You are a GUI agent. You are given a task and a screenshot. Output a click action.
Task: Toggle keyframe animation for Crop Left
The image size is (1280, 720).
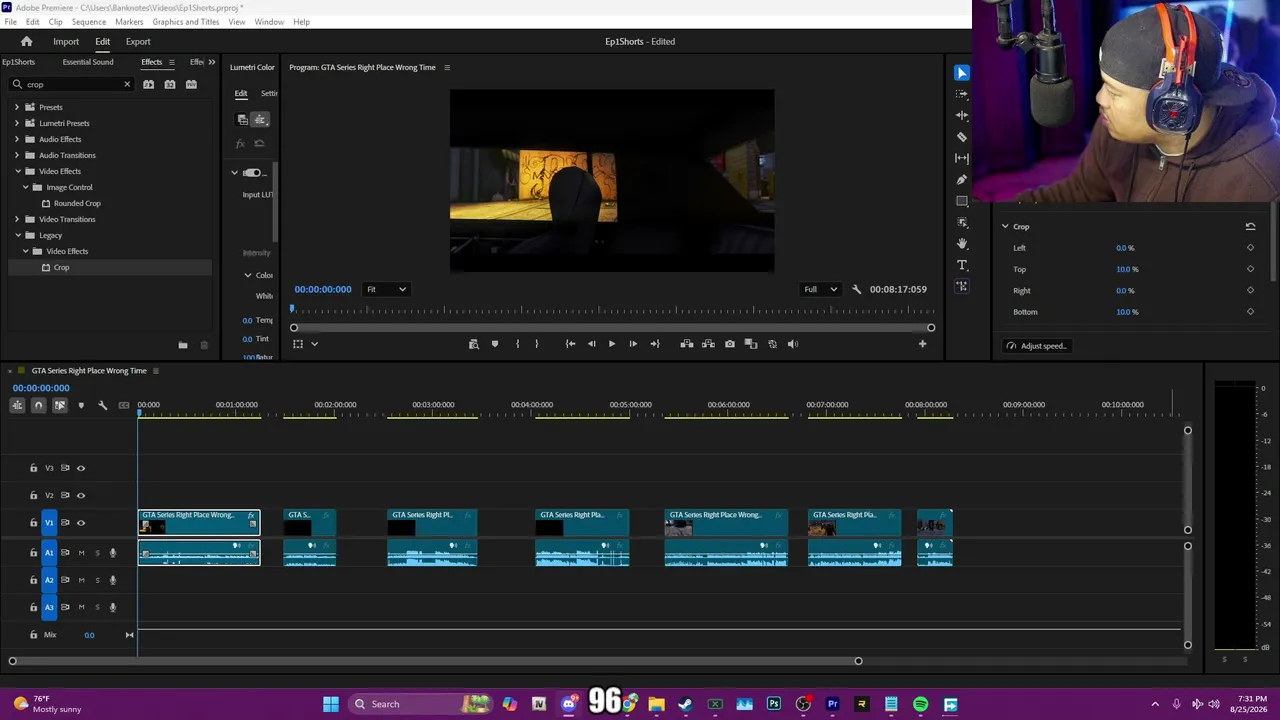click(1250, 248)
